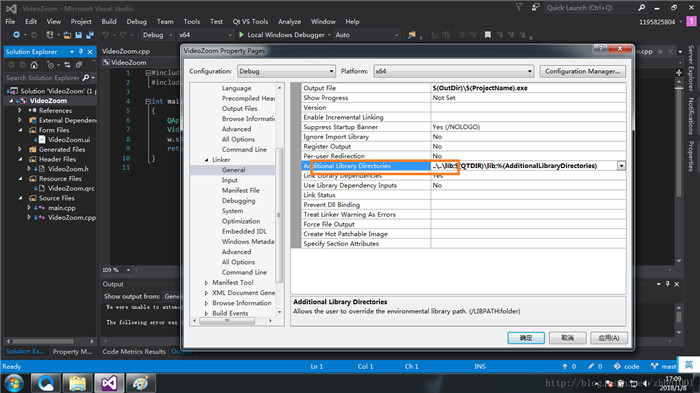Image resolution: width=700 pixels, height=393 pixels.
Task: Open file explorer from the taskbar
Action: click(x=77, y=383)
